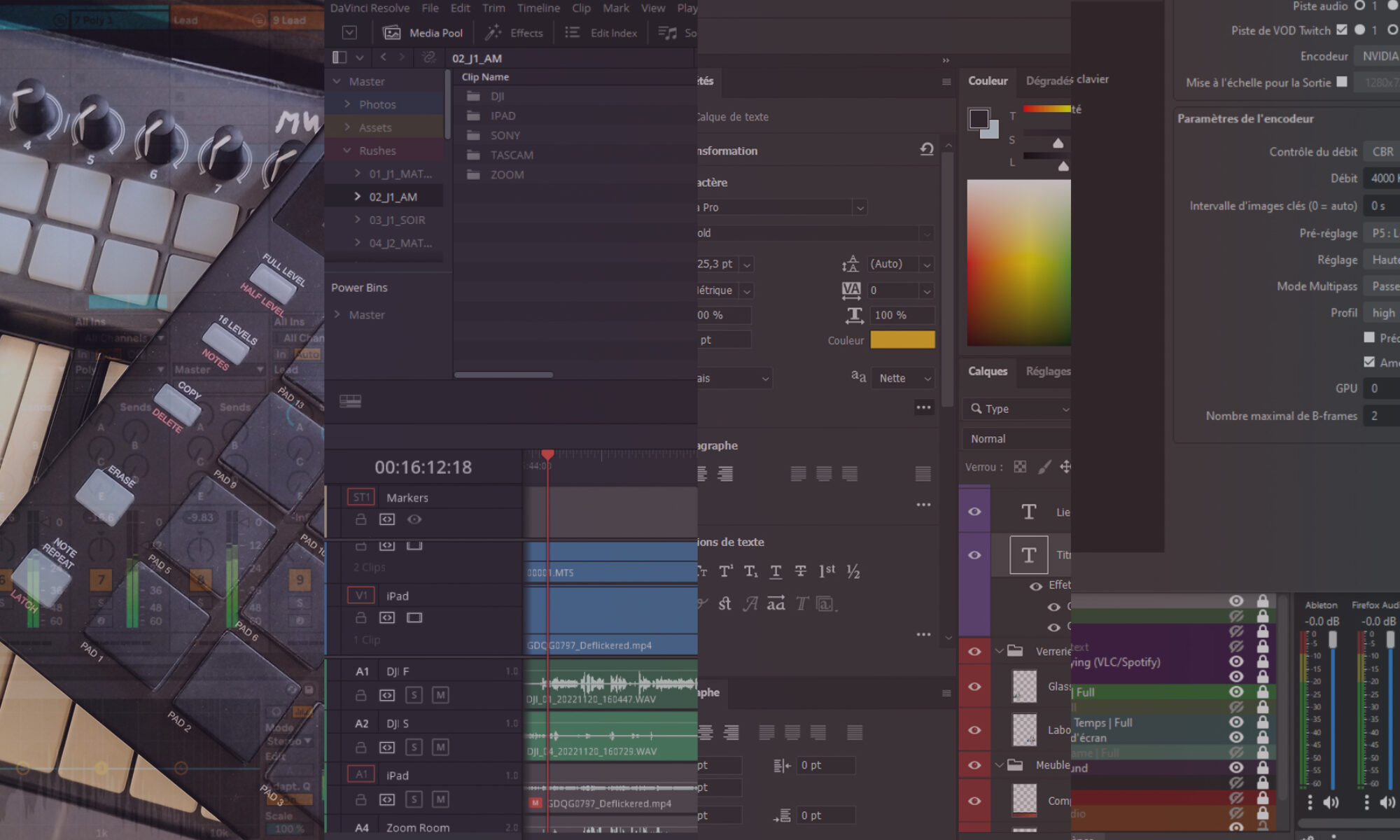
Task: Open the Edit Index button
Action: (601, 33)
